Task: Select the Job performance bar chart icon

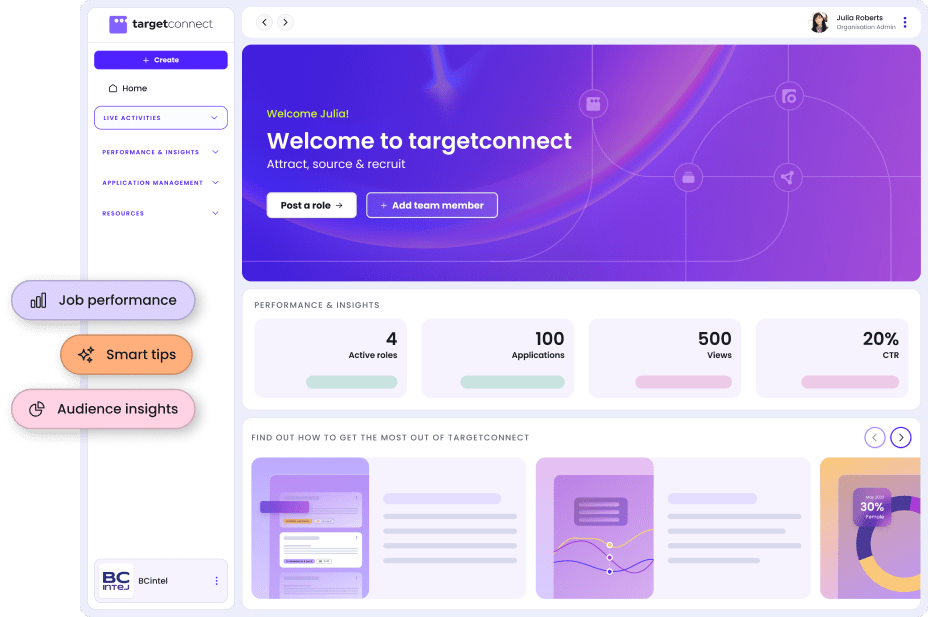Action: click(38, 299)
